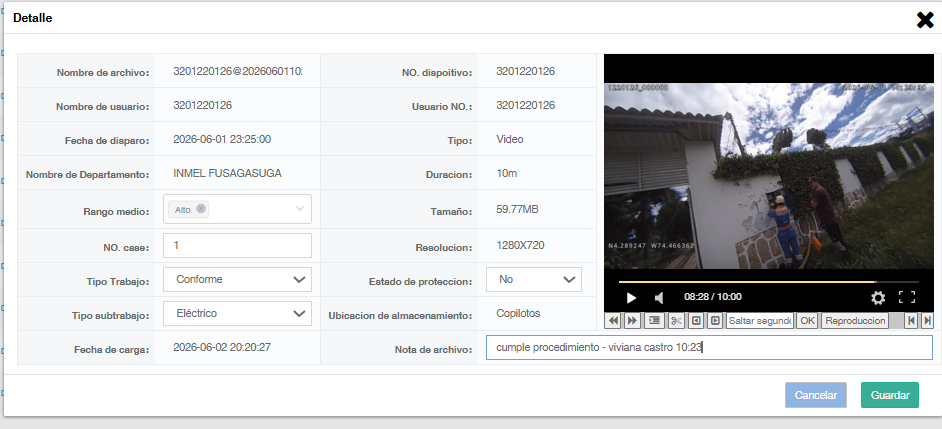The image size is (942, 429).
Task: Focus the NO. case input field
Action: coord(237,245)
